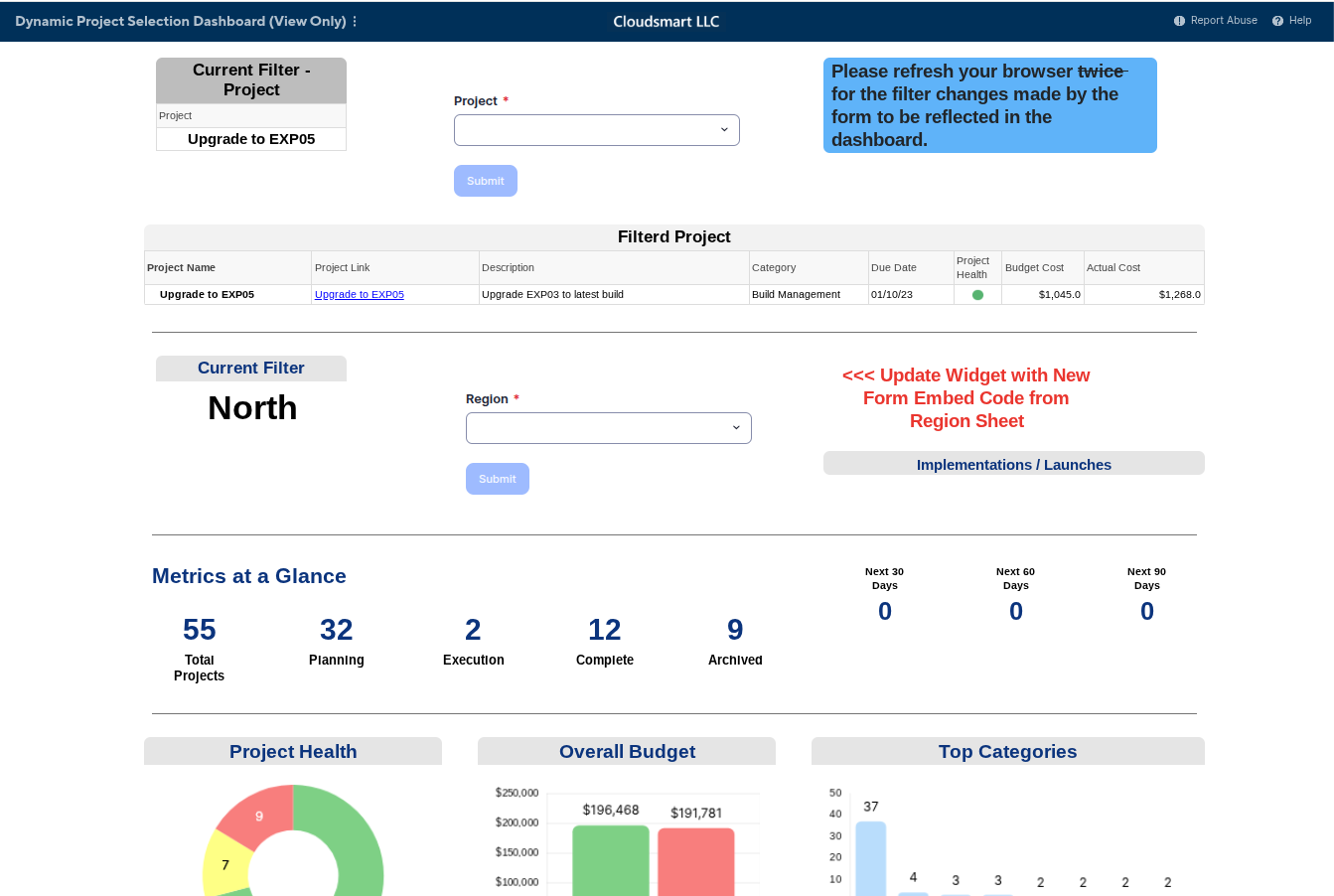Click the Project Health widget title
The image size is (1334, 896).
pyautogui.click(x=293, y=752)
